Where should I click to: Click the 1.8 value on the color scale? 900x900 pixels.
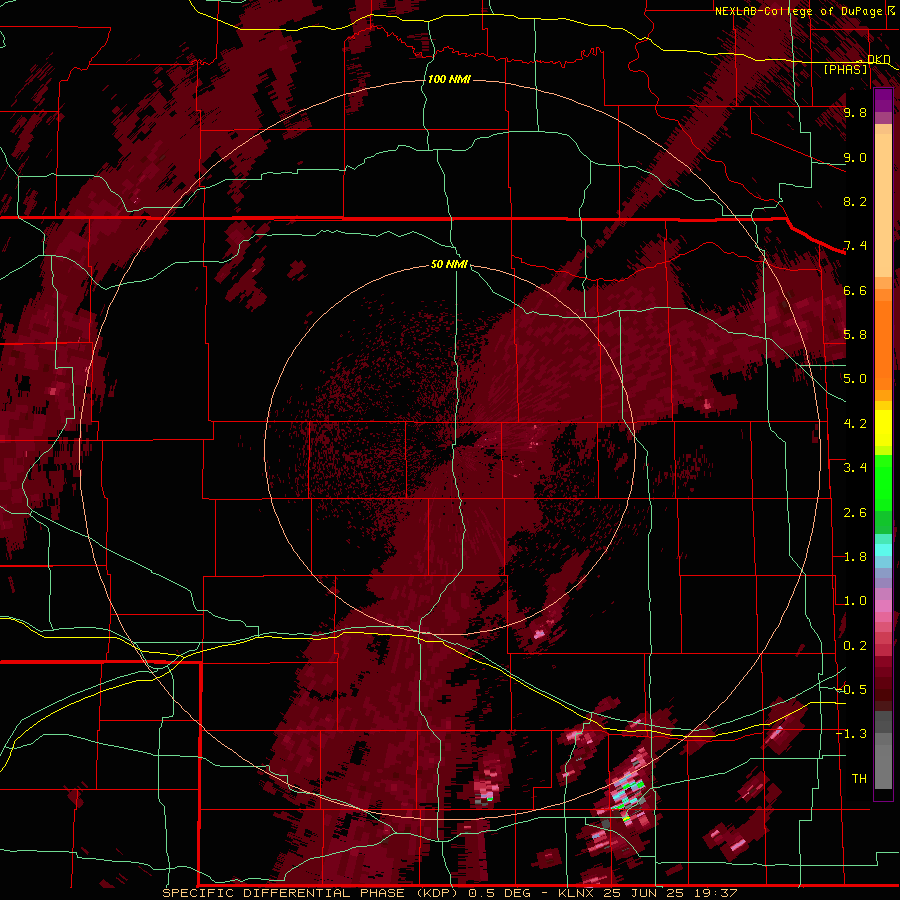pyautogui.click(x=855, y=557)
